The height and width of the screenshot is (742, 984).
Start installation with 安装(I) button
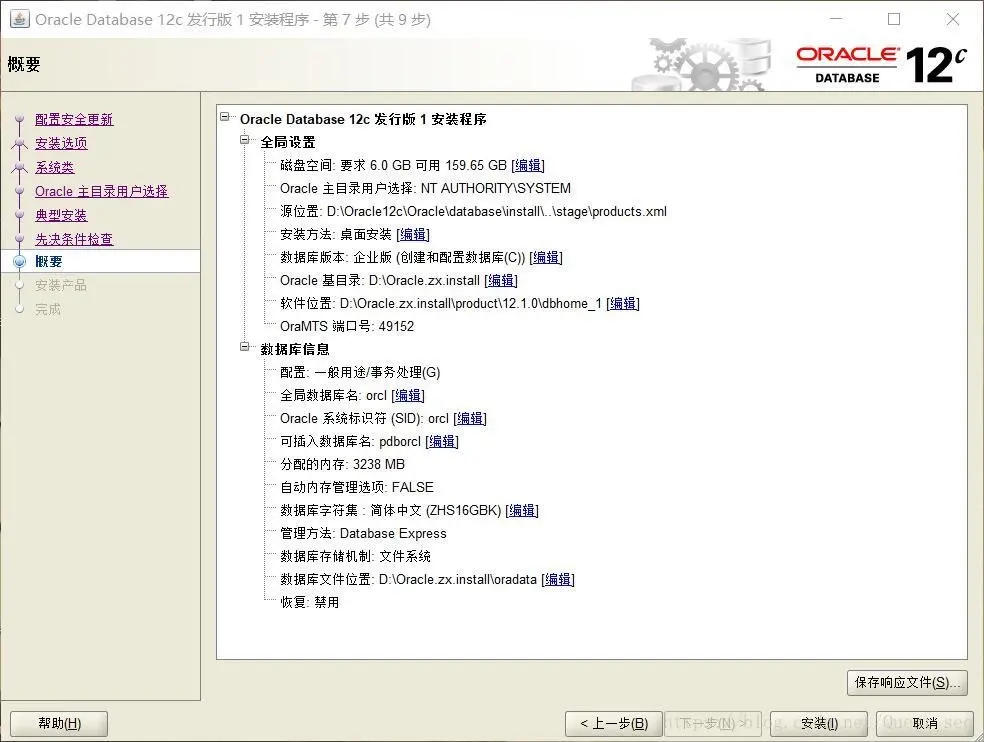coord(819,723)
